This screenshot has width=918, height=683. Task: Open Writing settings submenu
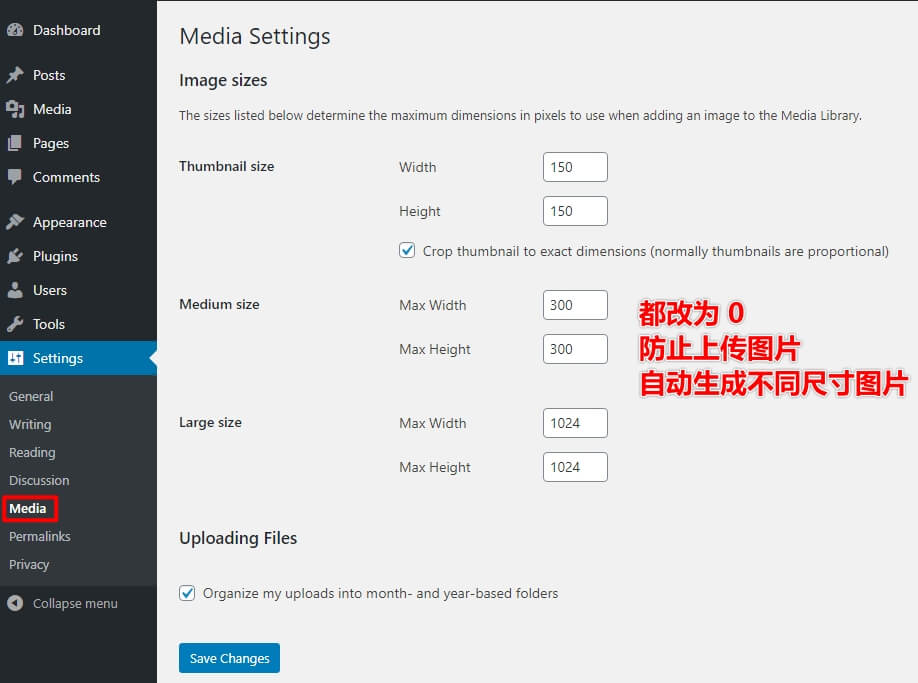[30, 424]
